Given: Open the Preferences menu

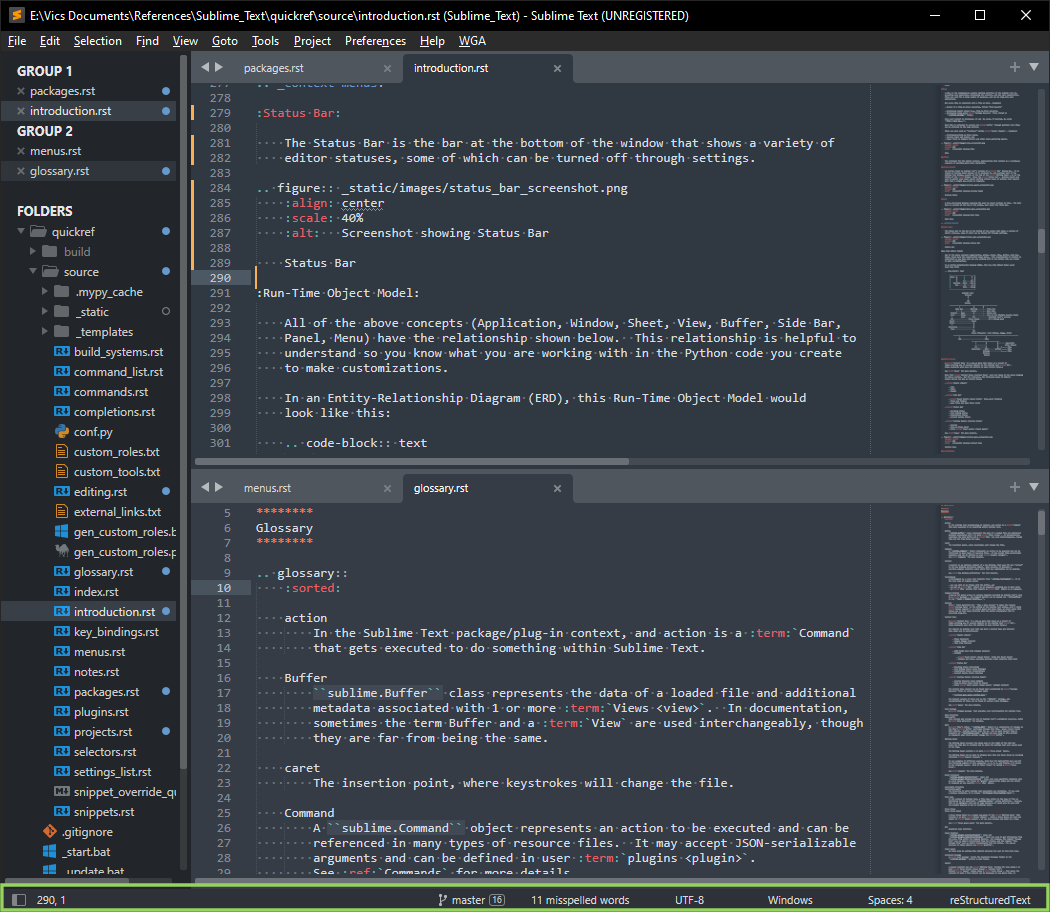Looking at the screenshot, I should coord(375,41).
